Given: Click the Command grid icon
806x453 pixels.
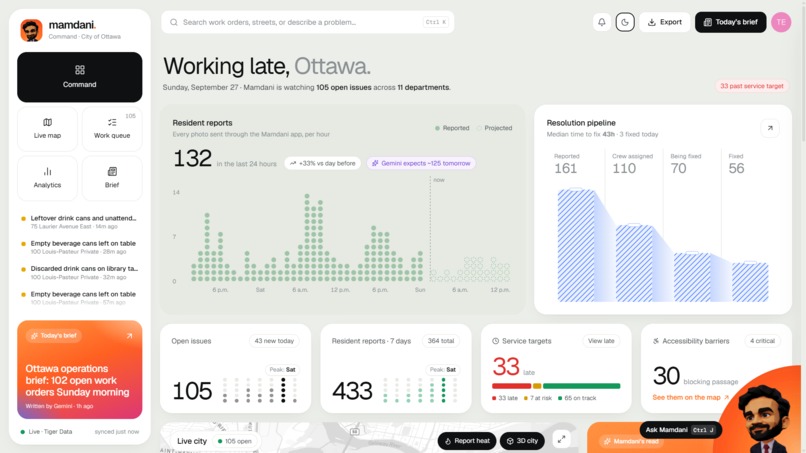Looking at the screenshot, I should coord(80,70).
